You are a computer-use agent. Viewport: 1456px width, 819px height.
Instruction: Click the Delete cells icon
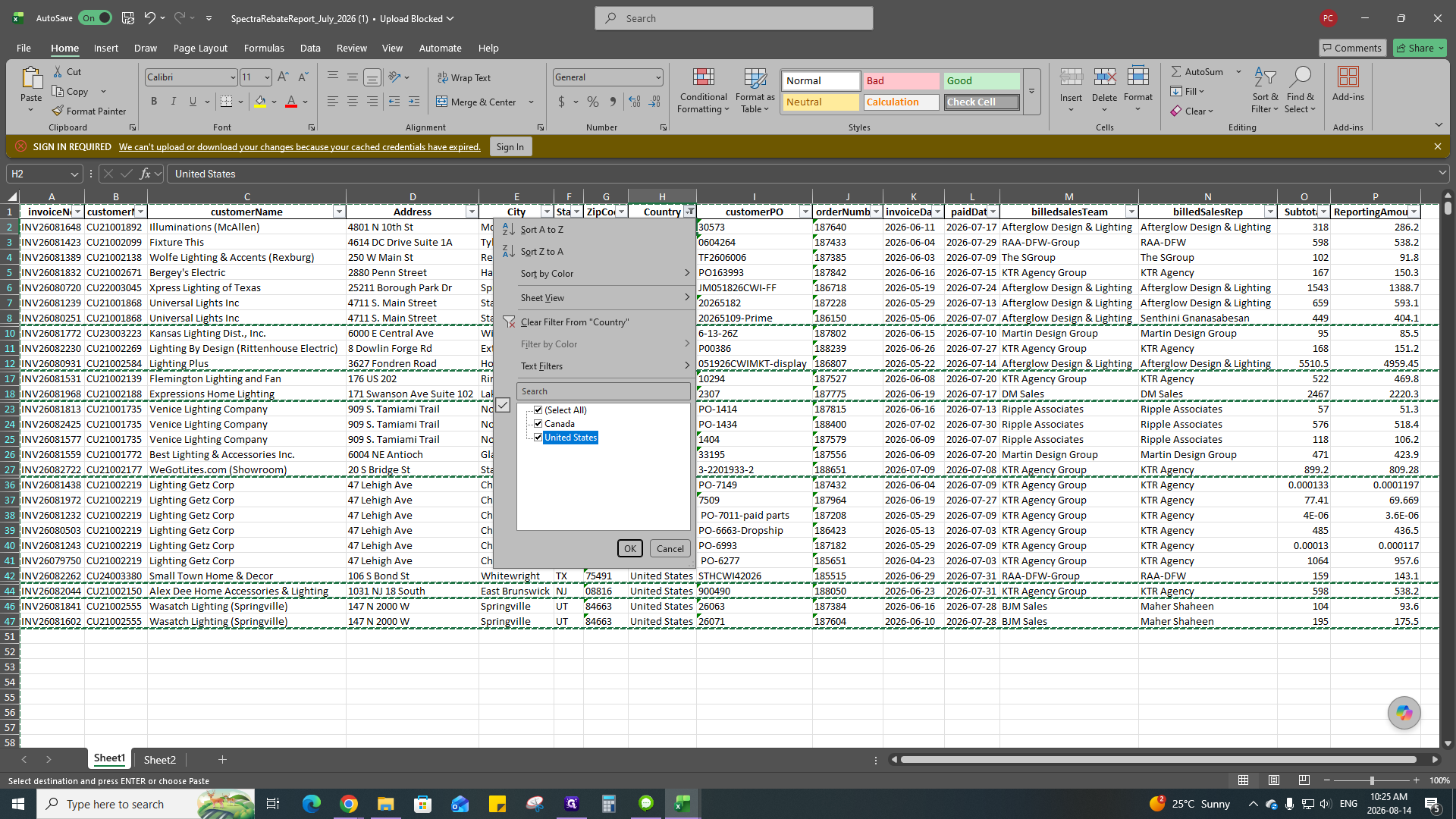[x=1104, y=78]
